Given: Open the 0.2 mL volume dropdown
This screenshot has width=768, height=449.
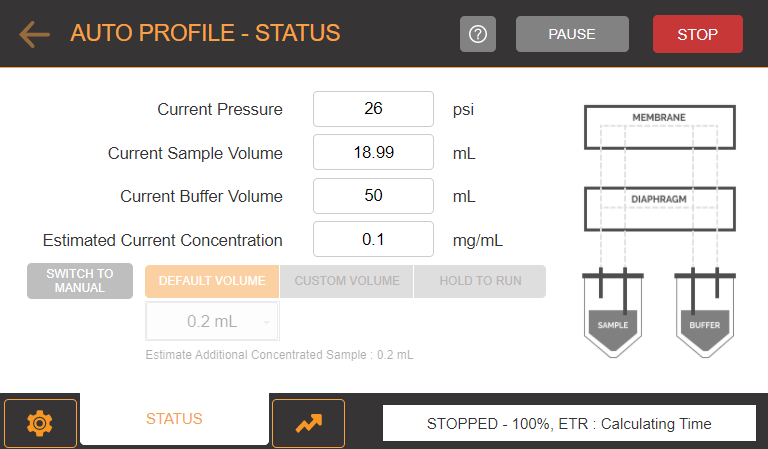Looking at the screenshot, I should pyautogui.click(x=212, y=321).
